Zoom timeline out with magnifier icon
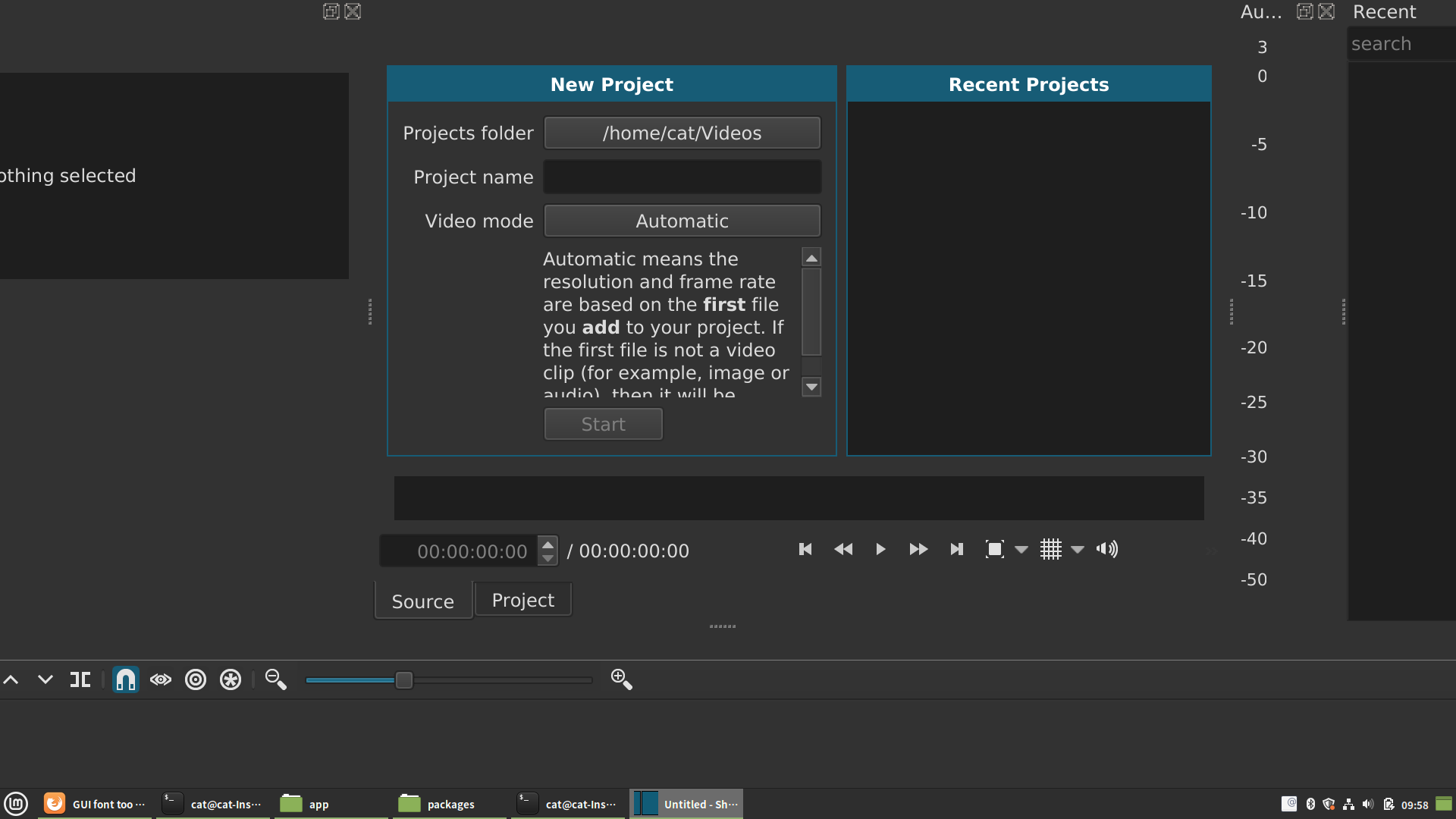The image size is (1456, 819). tap(275, 679)
